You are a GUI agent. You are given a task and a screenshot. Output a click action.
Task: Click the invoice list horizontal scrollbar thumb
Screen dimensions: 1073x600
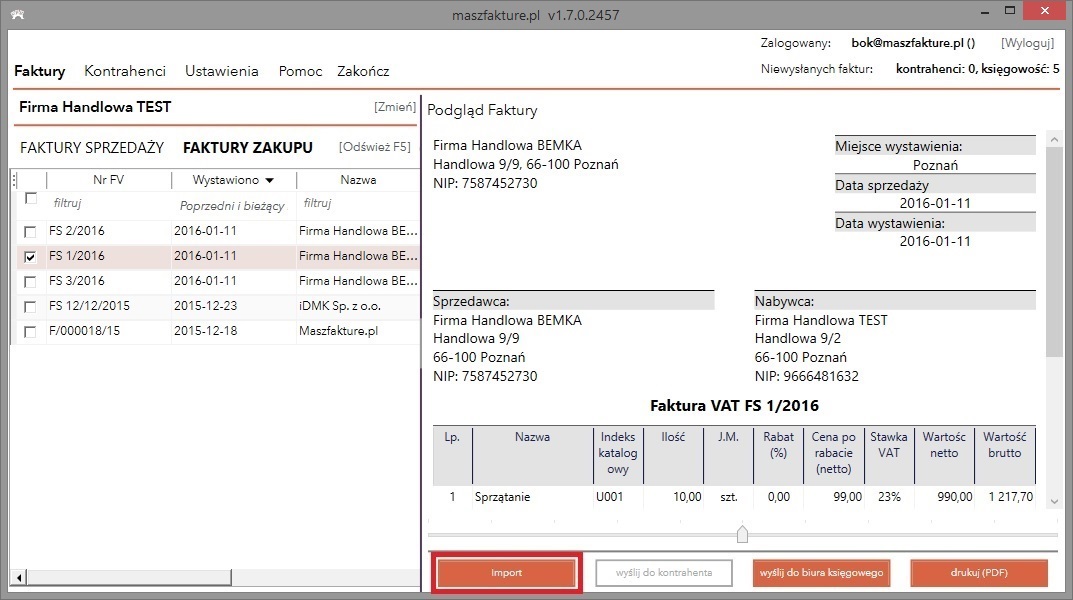point(129,577)
